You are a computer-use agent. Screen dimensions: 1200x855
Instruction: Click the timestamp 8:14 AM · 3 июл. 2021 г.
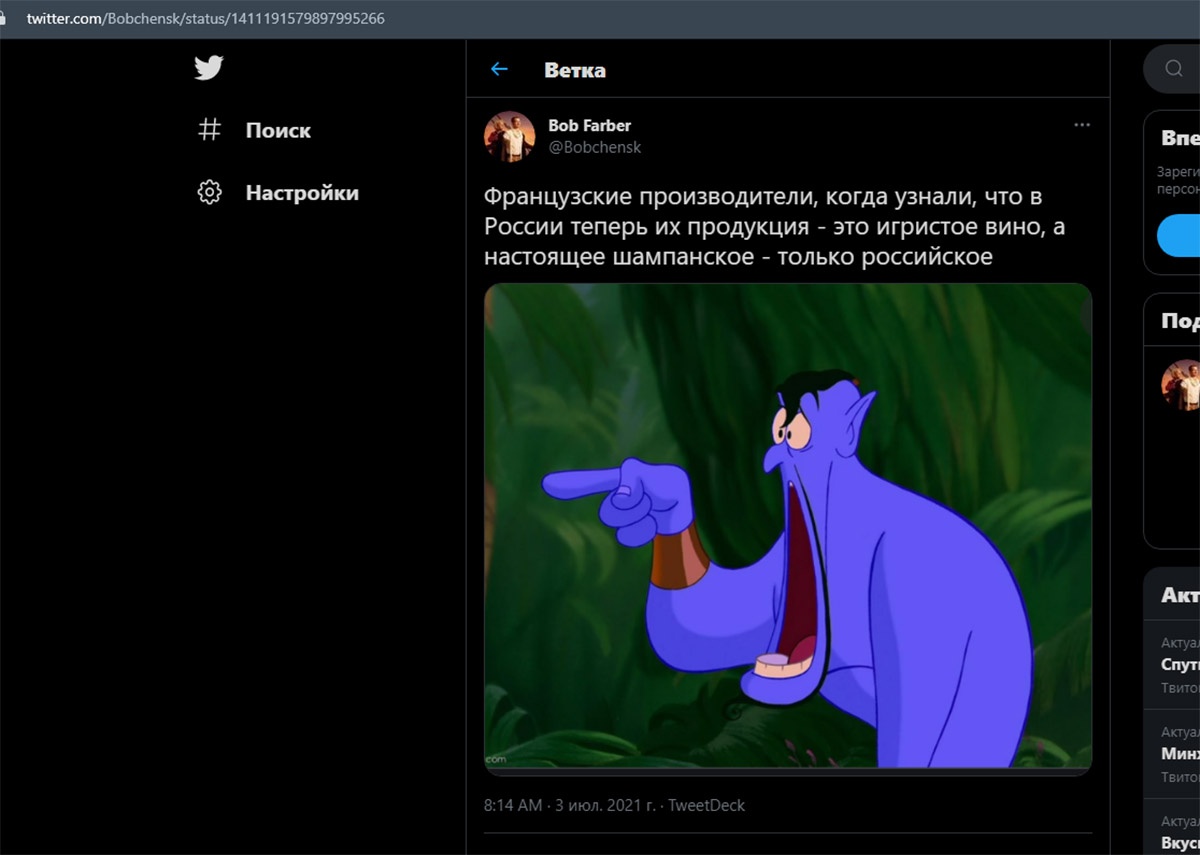(571, 805)
